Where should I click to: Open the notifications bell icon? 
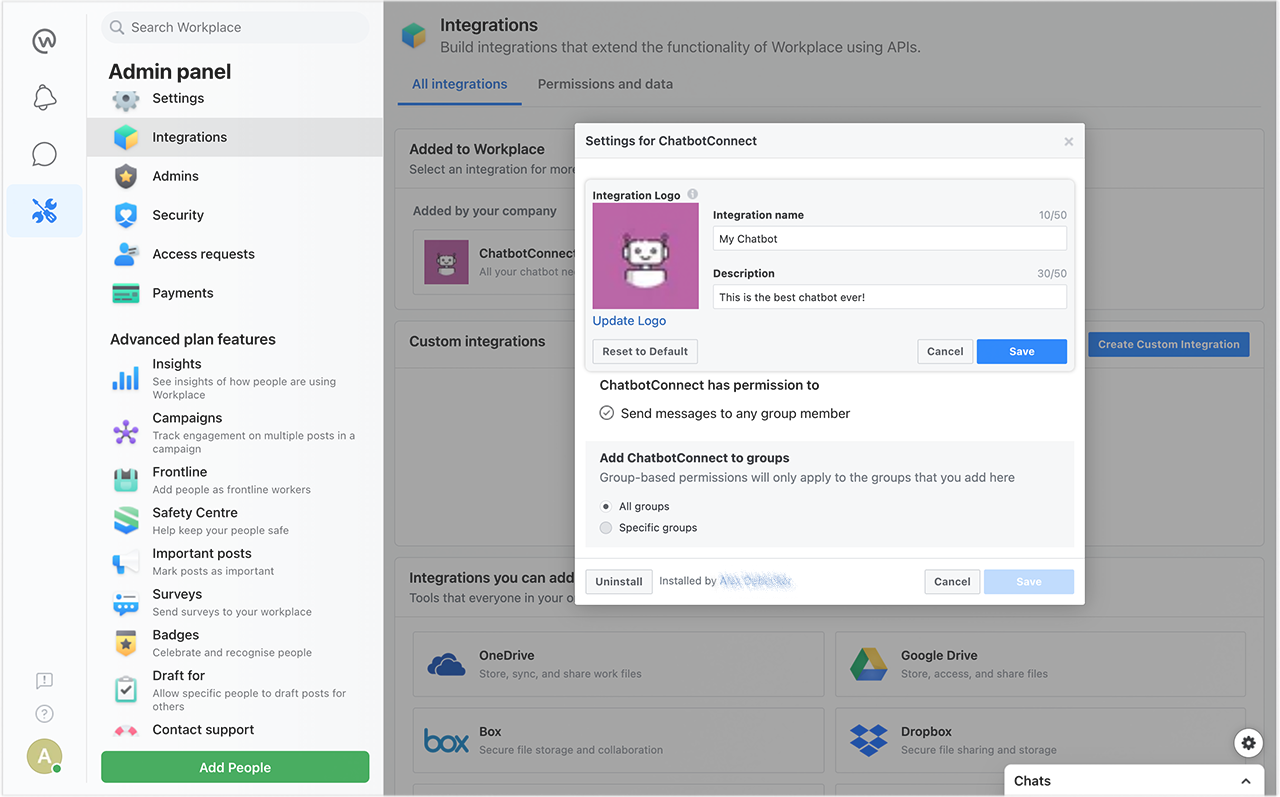44,97
